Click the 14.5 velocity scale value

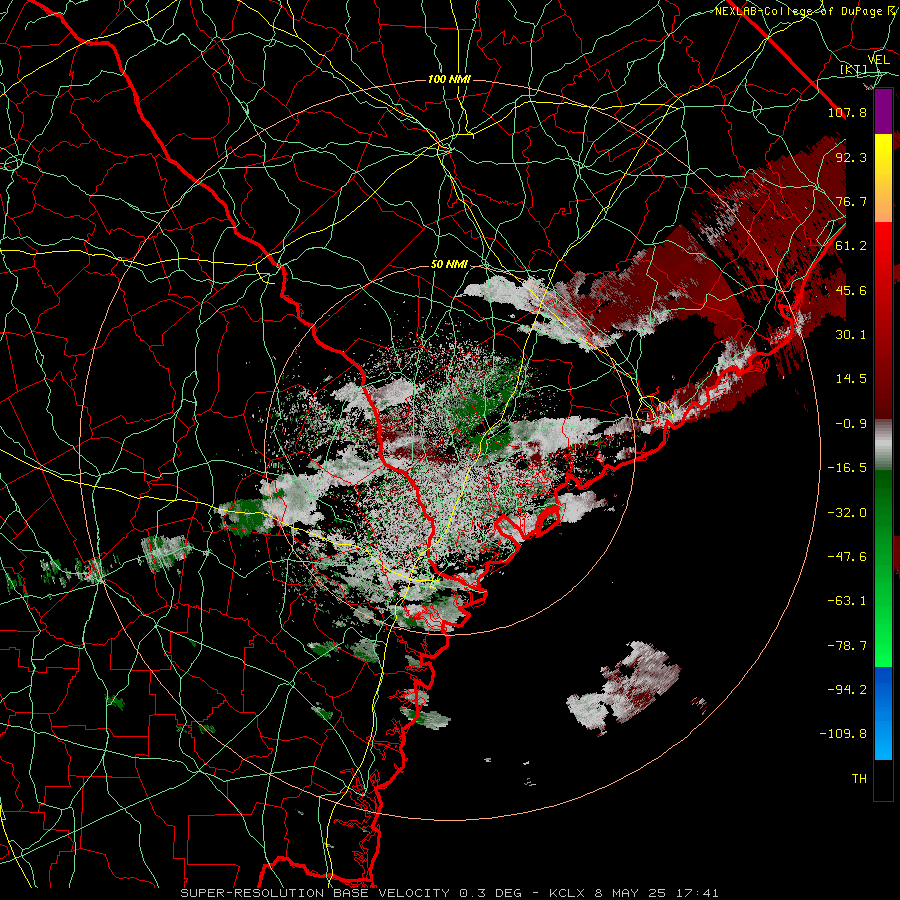(x=851, y=379)
